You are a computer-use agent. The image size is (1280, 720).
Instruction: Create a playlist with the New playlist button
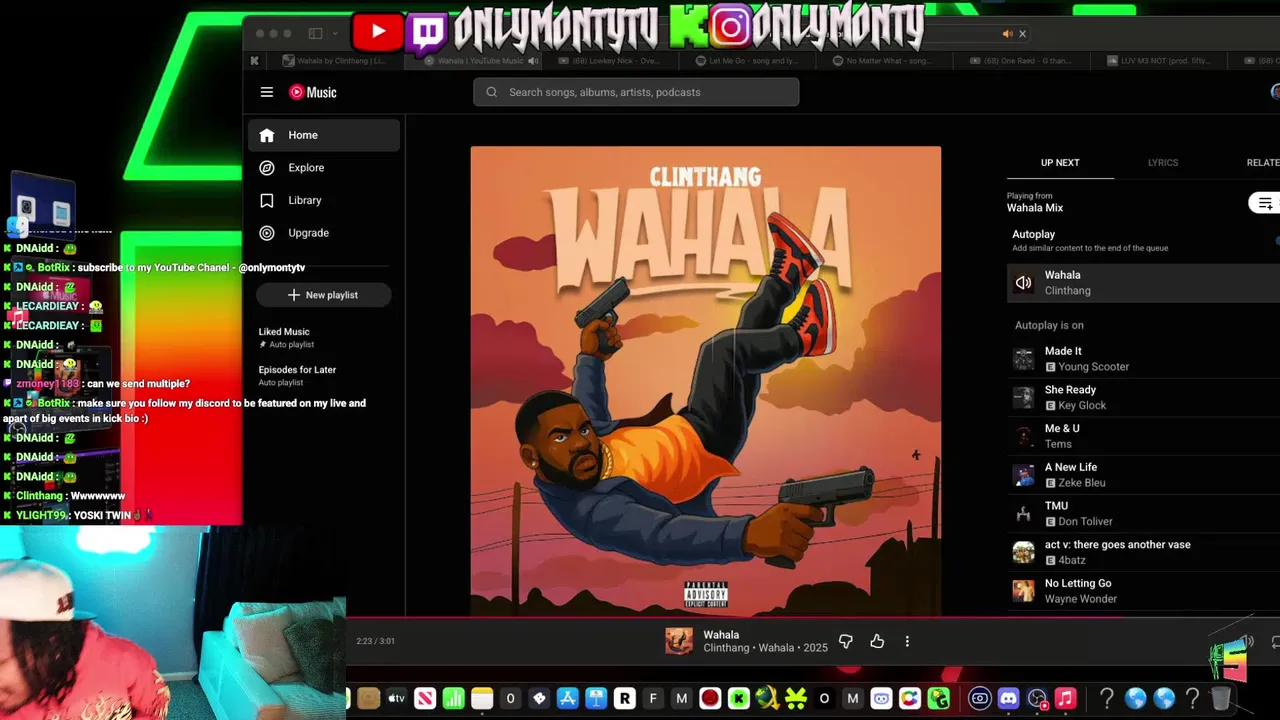[x=323, y=295]
